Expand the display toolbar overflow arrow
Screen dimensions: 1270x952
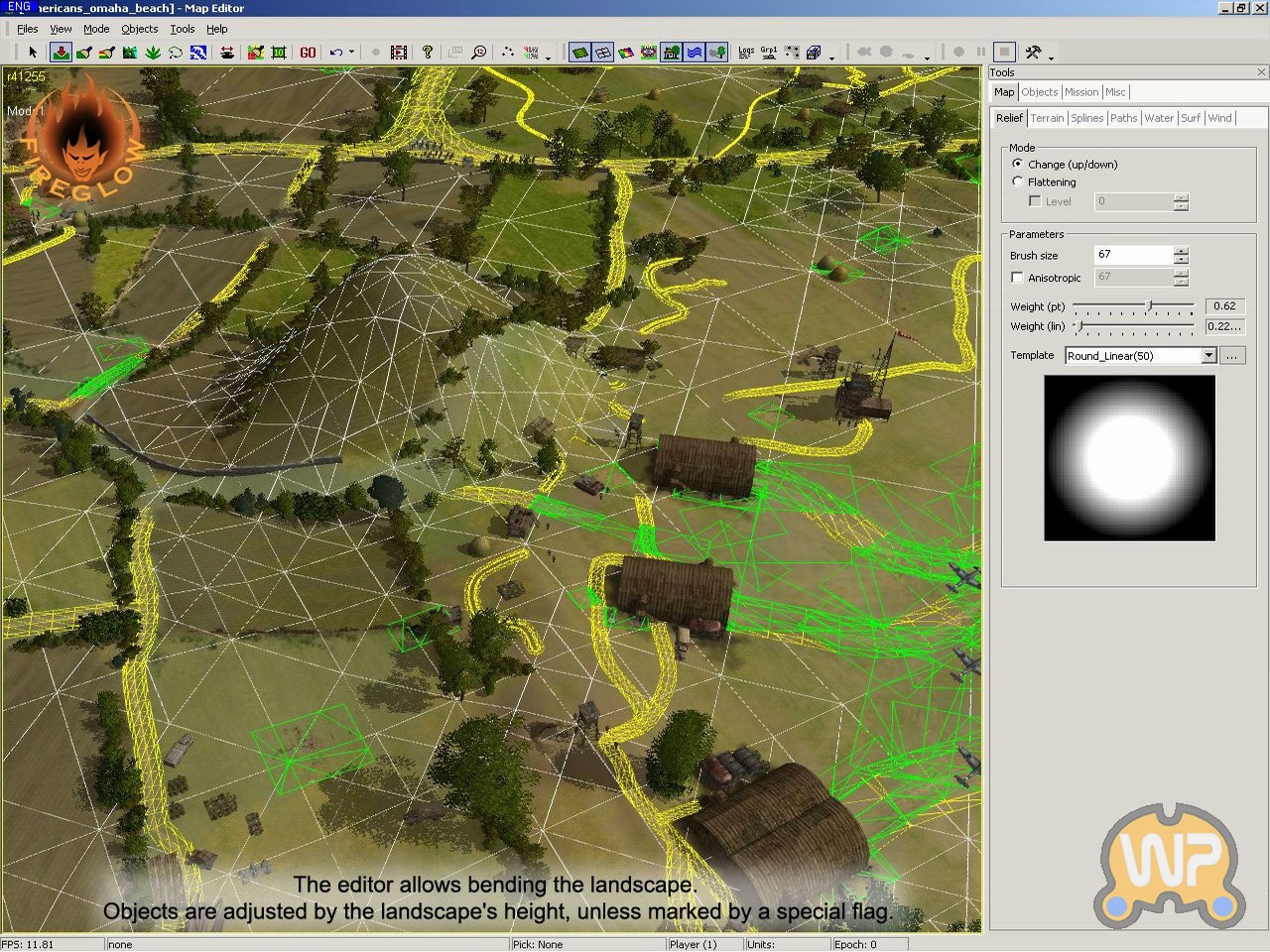(831, 57)
